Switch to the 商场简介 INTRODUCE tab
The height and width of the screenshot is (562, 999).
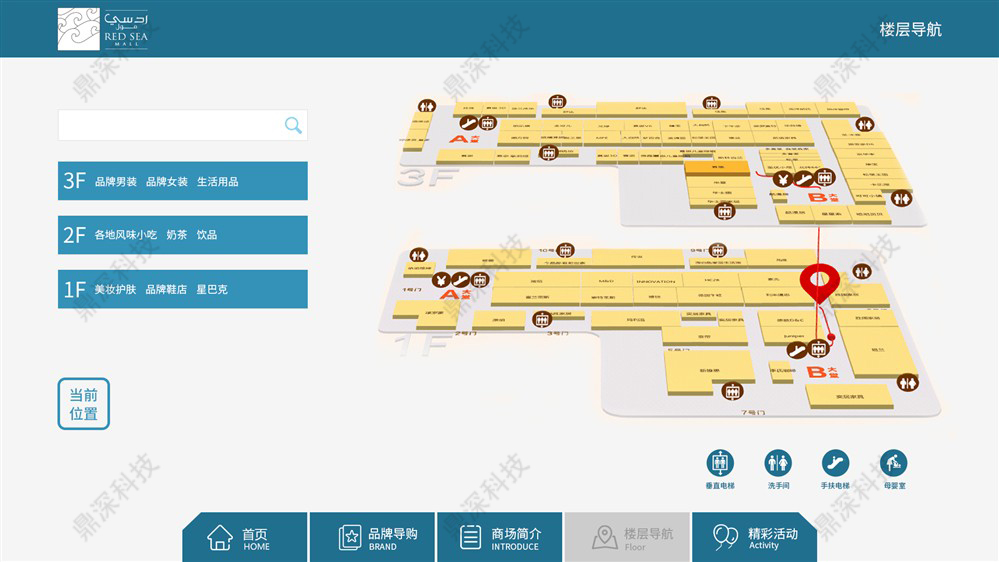pyautogui.click(x=499, y=538)
